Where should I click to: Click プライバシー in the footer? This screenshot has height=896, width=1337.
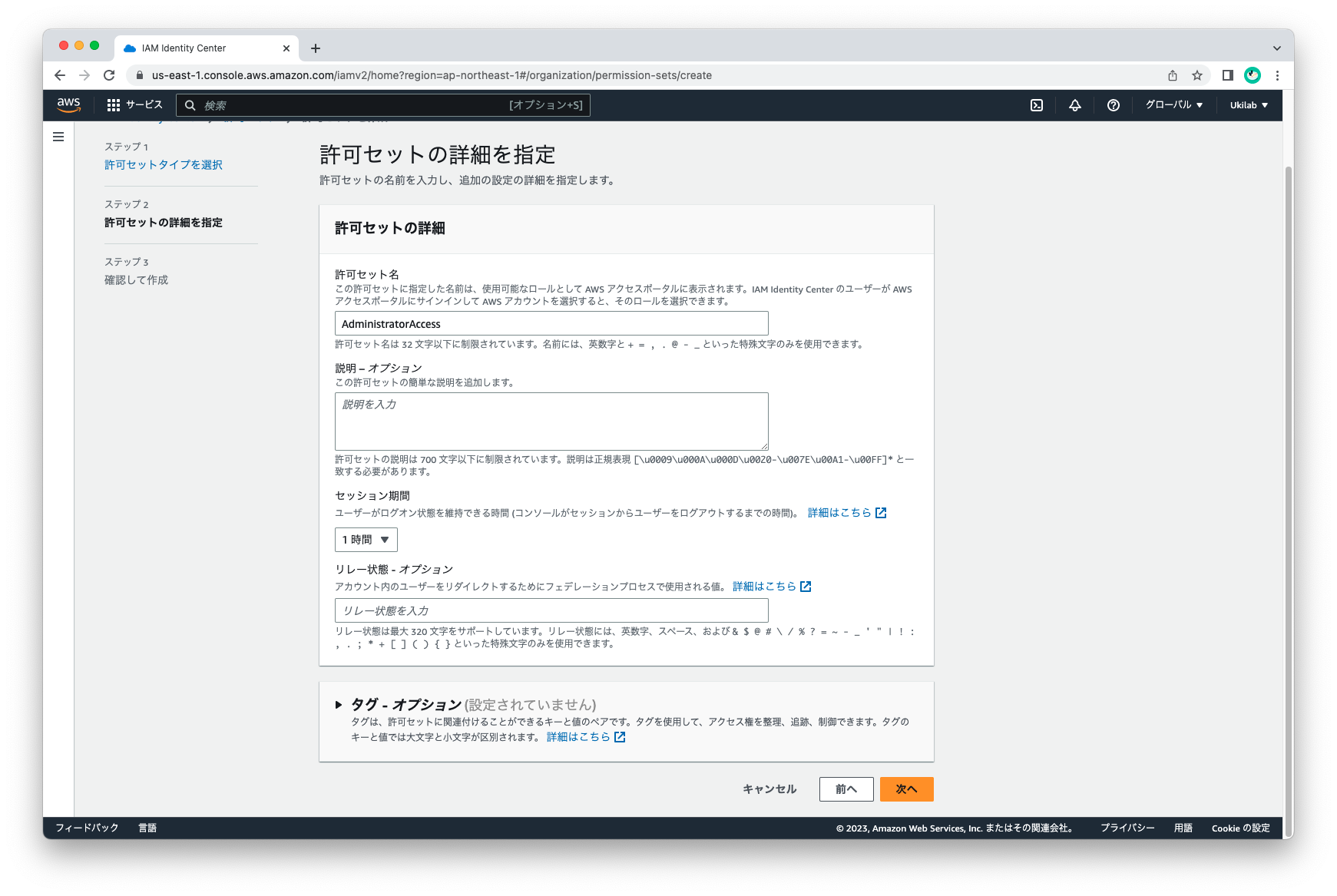click(1127, 828)
